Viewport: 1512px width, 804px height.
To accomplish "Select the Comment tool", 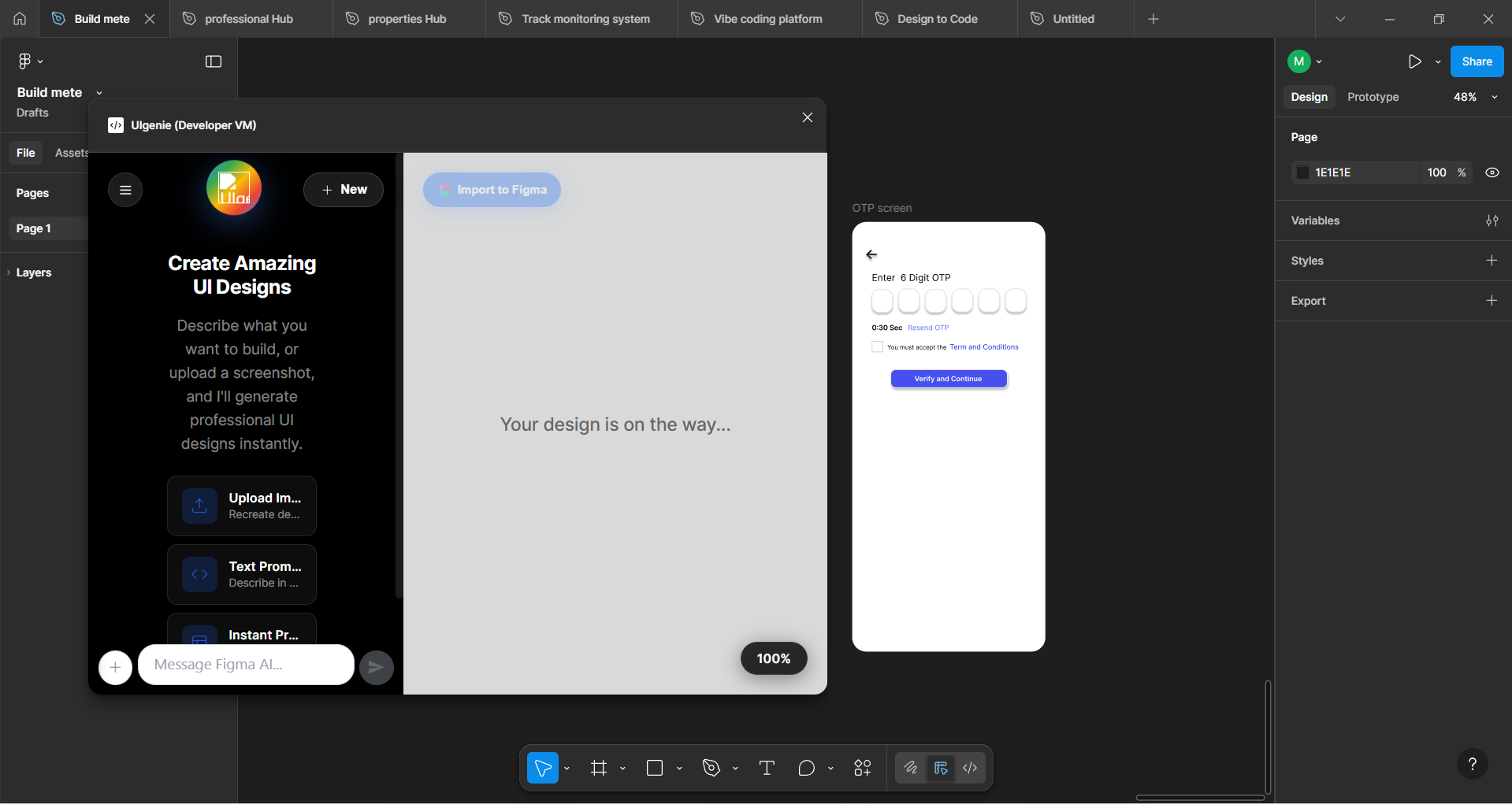I will [806, 768].
